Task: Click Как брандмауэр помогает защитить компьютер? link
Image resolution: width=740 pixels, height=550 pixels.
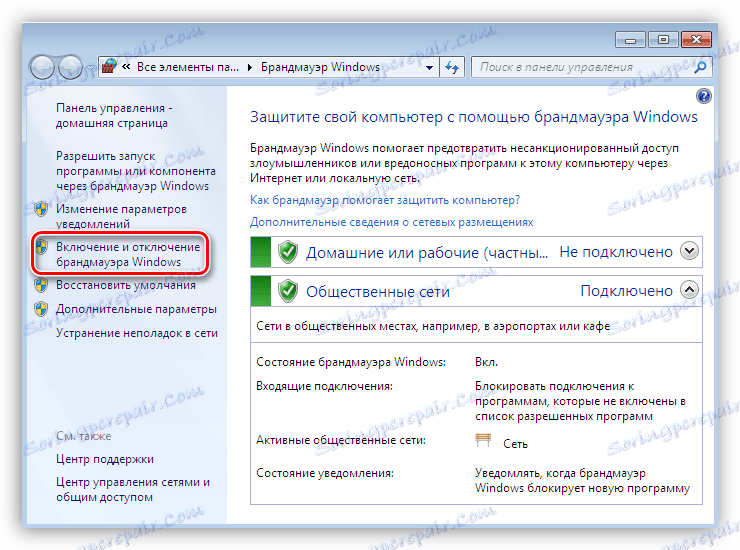Action: [x=385, y=200]
